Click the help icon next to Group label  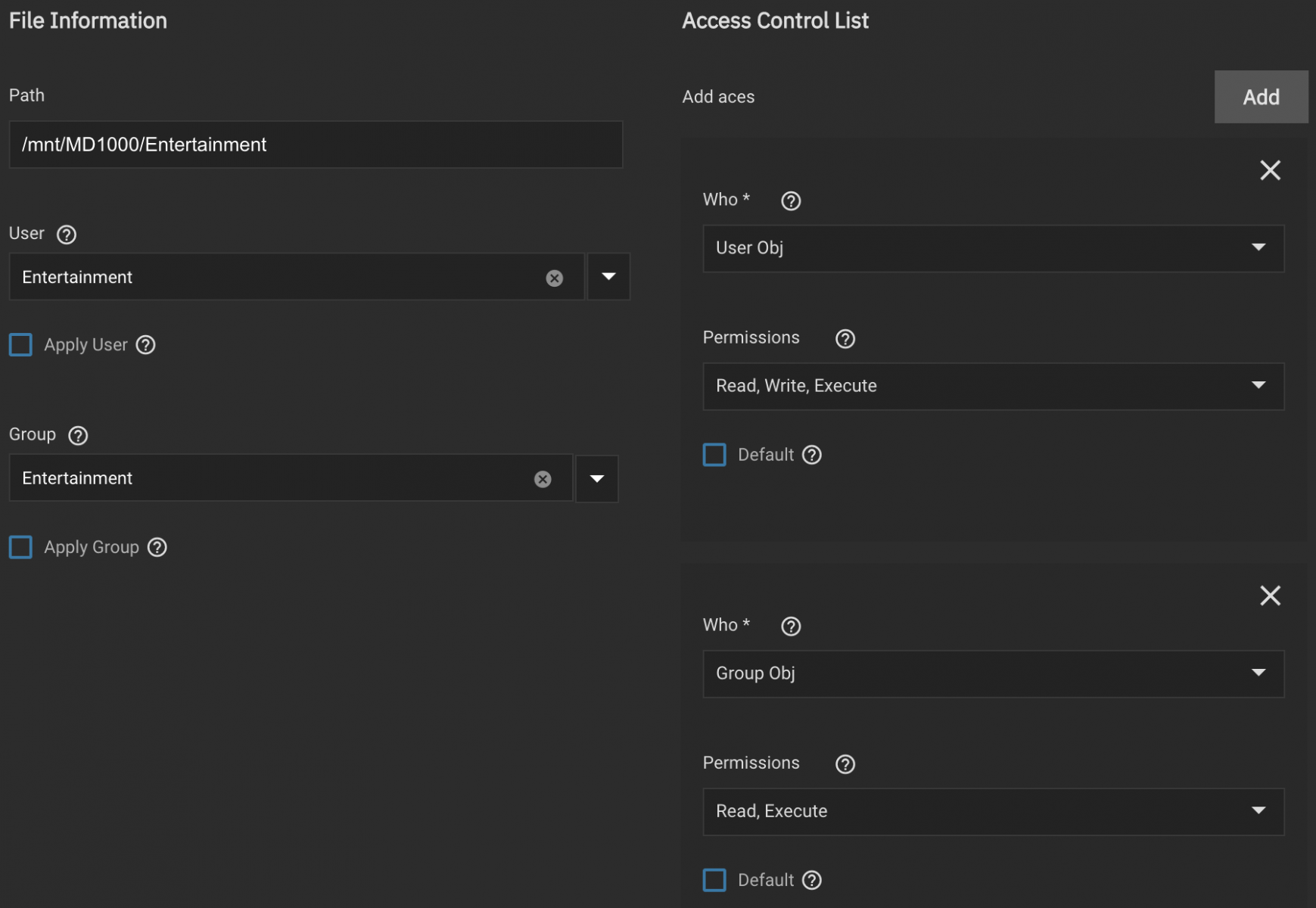78,436
